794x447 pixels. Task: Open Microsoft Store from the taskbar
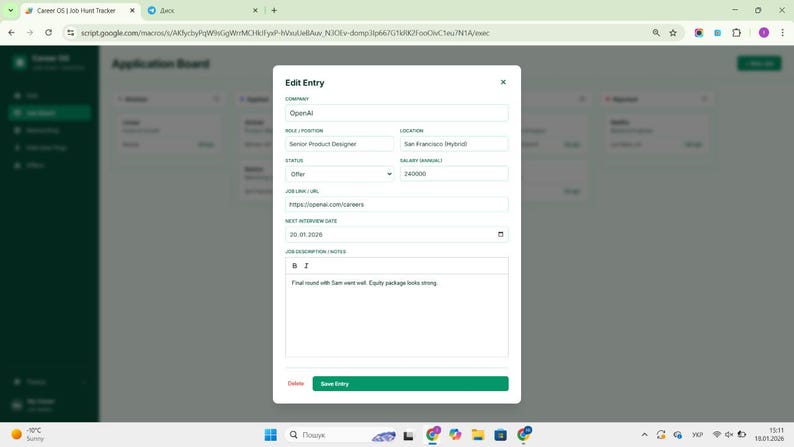click(x=500, y=435)
